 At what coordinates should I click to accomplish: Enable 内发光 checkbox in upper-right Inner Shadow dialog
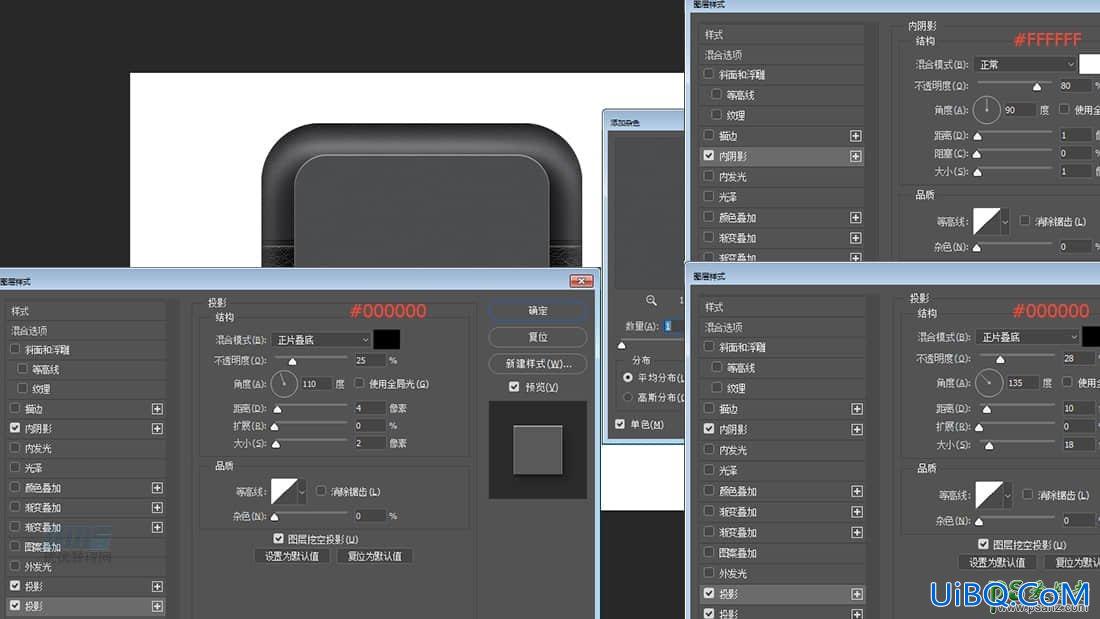709,176
